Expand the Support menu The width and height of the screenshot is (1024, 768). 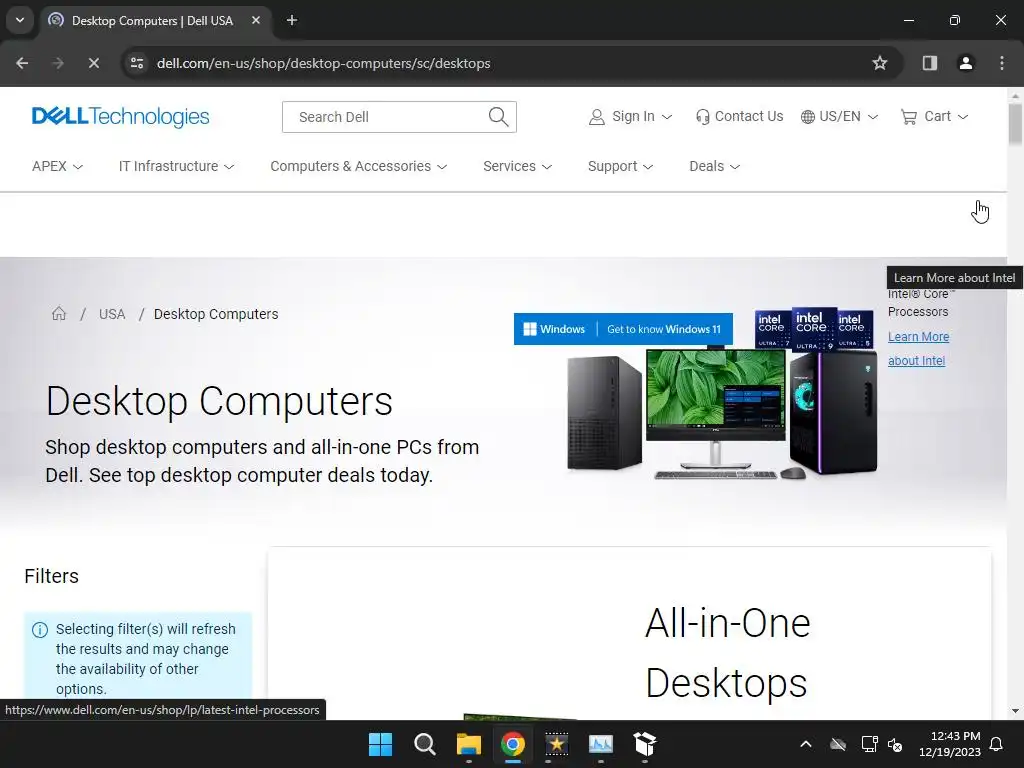pos(620,166)
